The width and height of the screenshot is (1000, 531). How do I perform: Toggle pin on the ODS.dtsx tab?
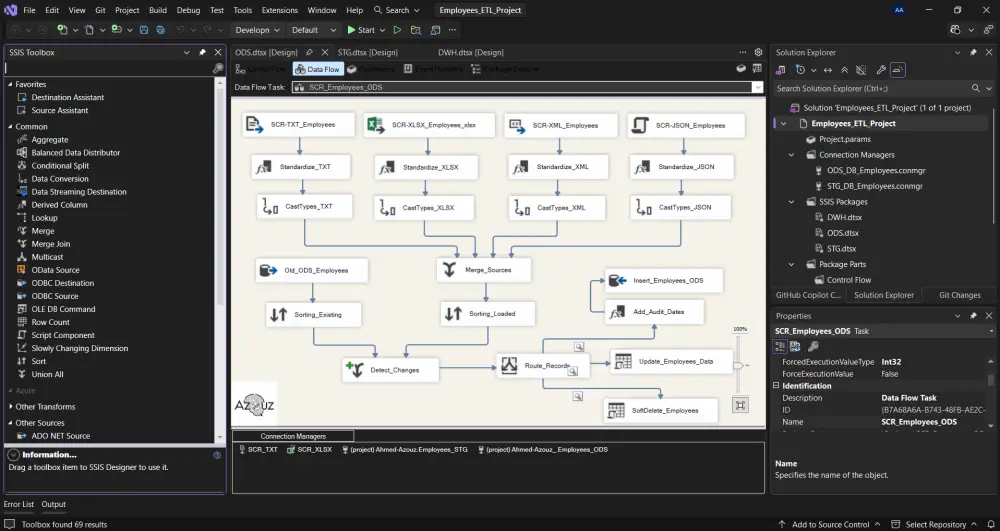pyautogui.click(x=309, y=52)
